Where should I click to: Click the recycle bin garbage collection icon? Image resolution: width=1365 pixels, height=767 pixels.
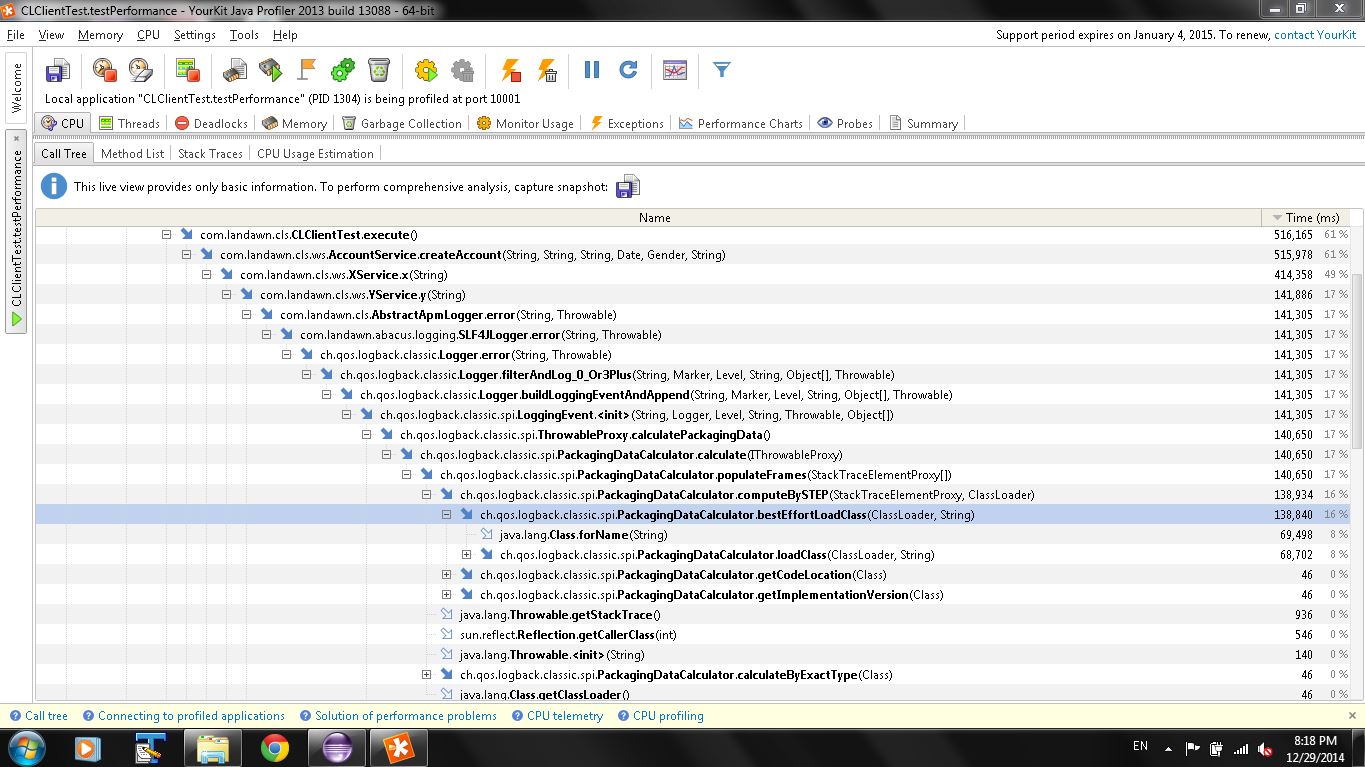[x=379, y=70]
